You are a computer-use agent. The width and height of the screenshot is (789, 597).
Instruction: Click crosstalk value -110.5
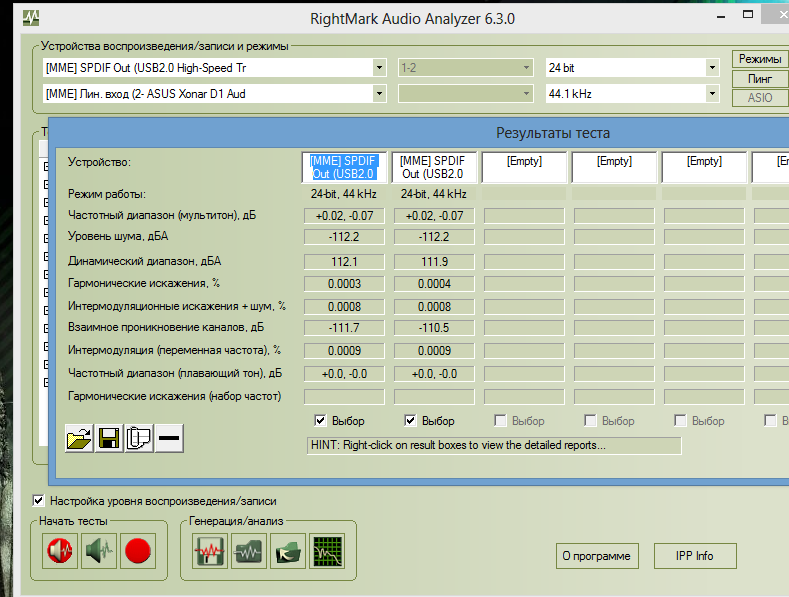point(434,328)
